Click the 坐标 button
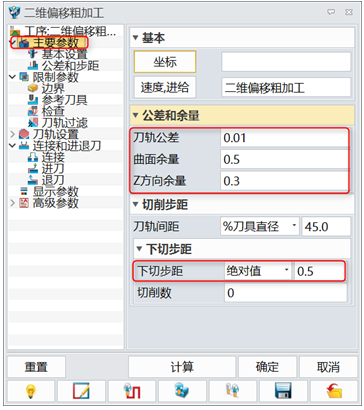The width and height of the screenshot is (364, 410). click(x=165, y=62)
